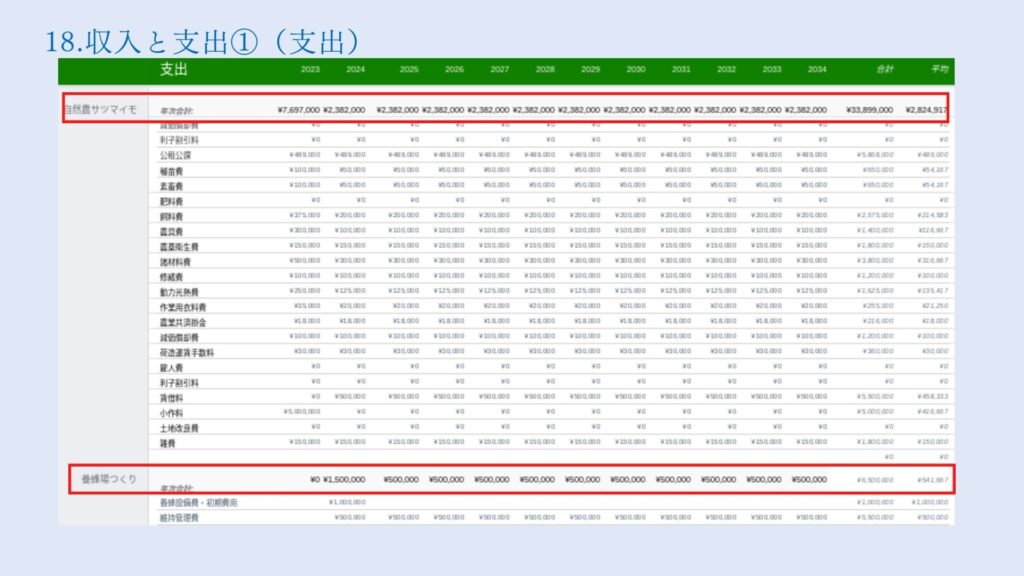Image resolution: width=1024 pixels, height=576 pixels.
Task: Click the ¥5,000,000 value in 小作料 row
Action: pos(302,411)
